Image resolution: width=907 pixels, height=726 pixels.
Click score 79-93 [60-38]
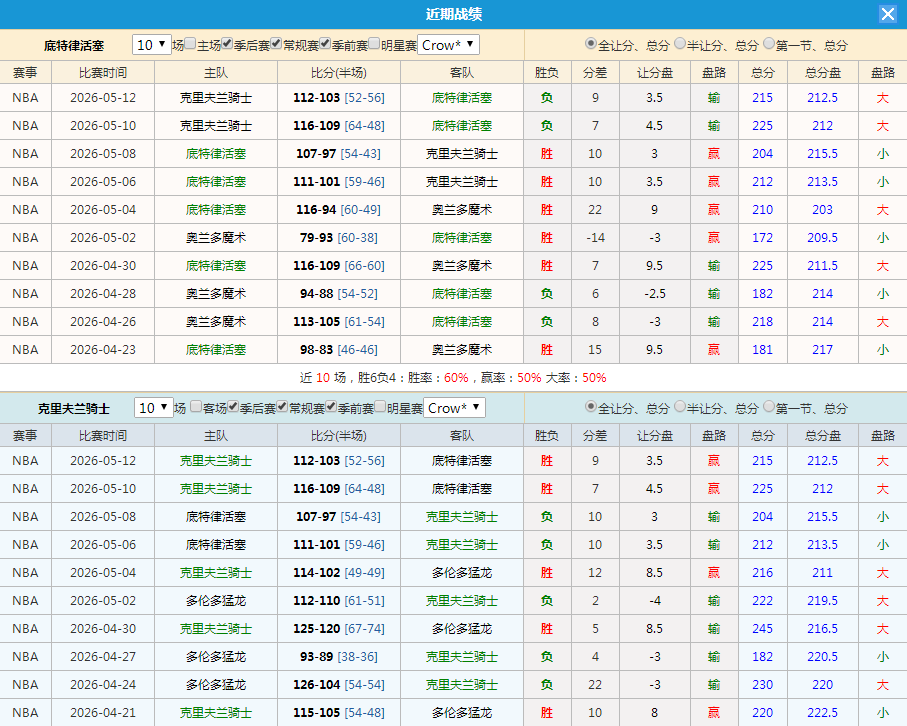coord(339,238)
